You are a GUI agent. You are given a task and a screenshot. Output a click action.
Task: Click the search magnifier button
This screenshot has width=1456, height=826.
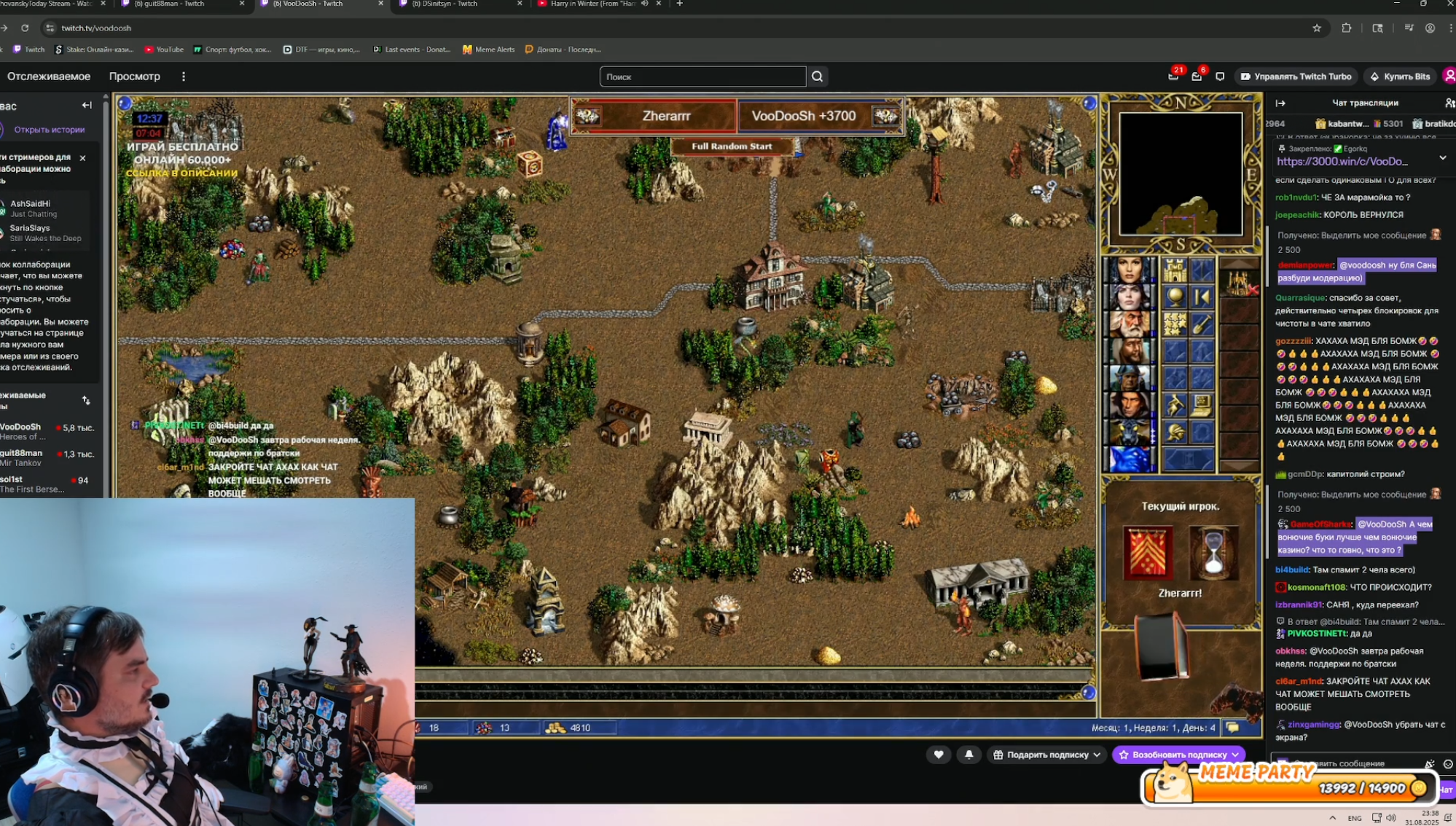tap(817, 76)
